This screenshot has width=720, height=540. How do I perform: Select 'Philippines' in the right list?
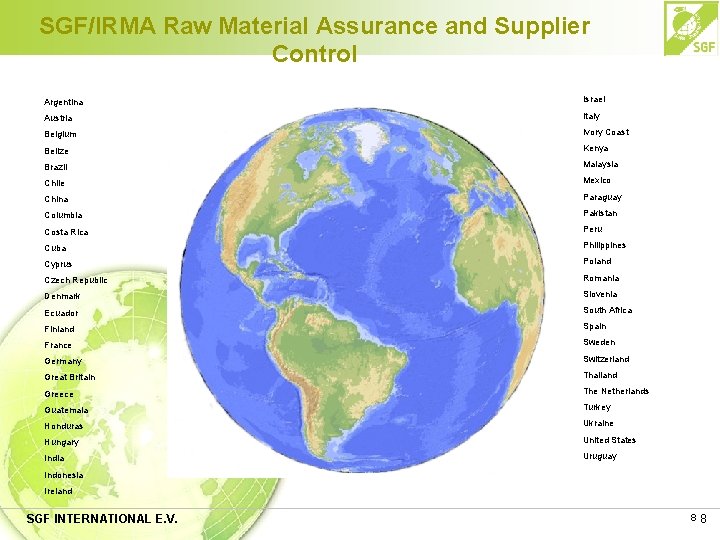click(x=604, y=245)
